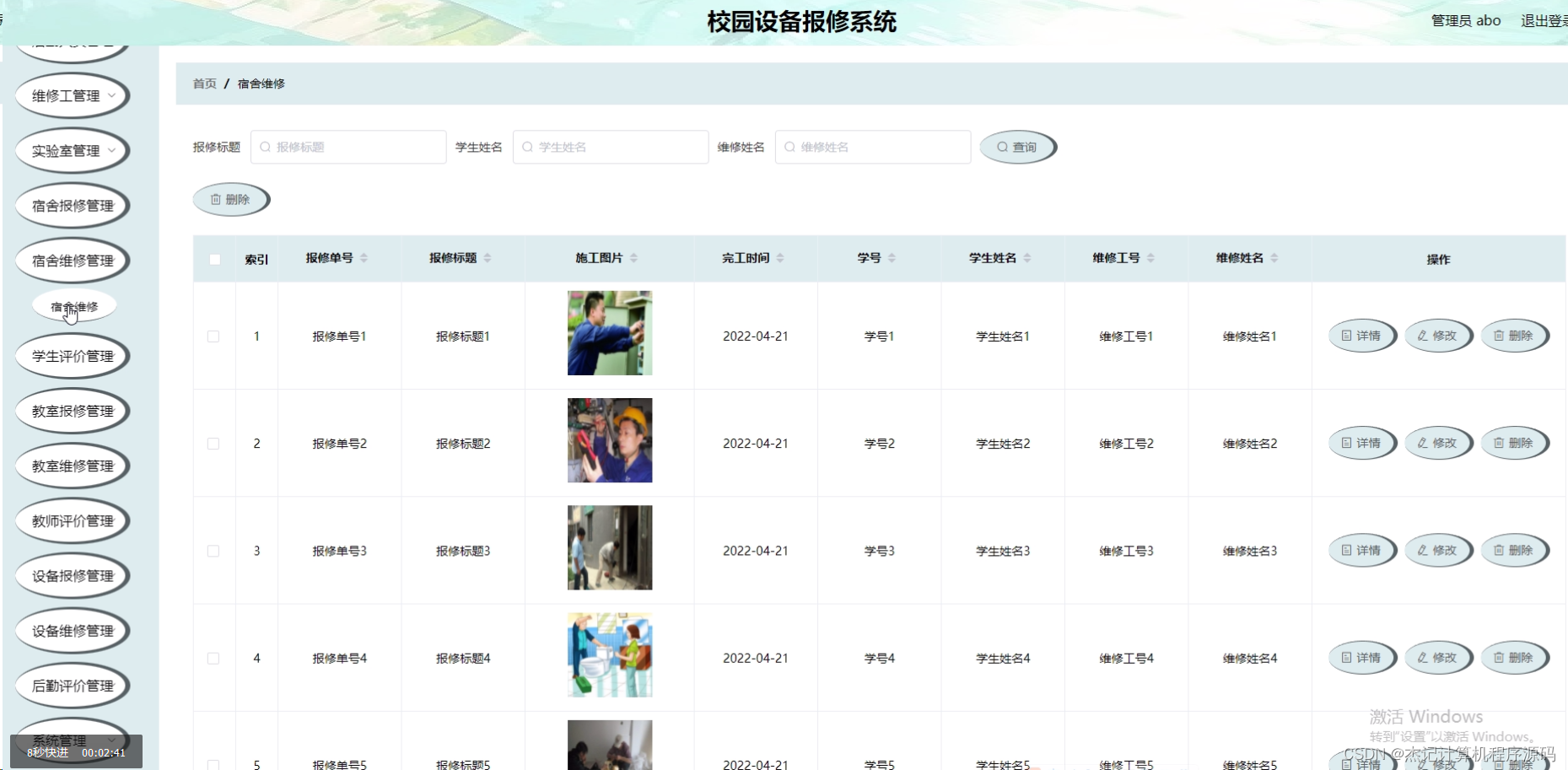Screen dimensions: 1568x770
Task: Click the 维修工号3 cell text
Action: tap(1126, 551)
